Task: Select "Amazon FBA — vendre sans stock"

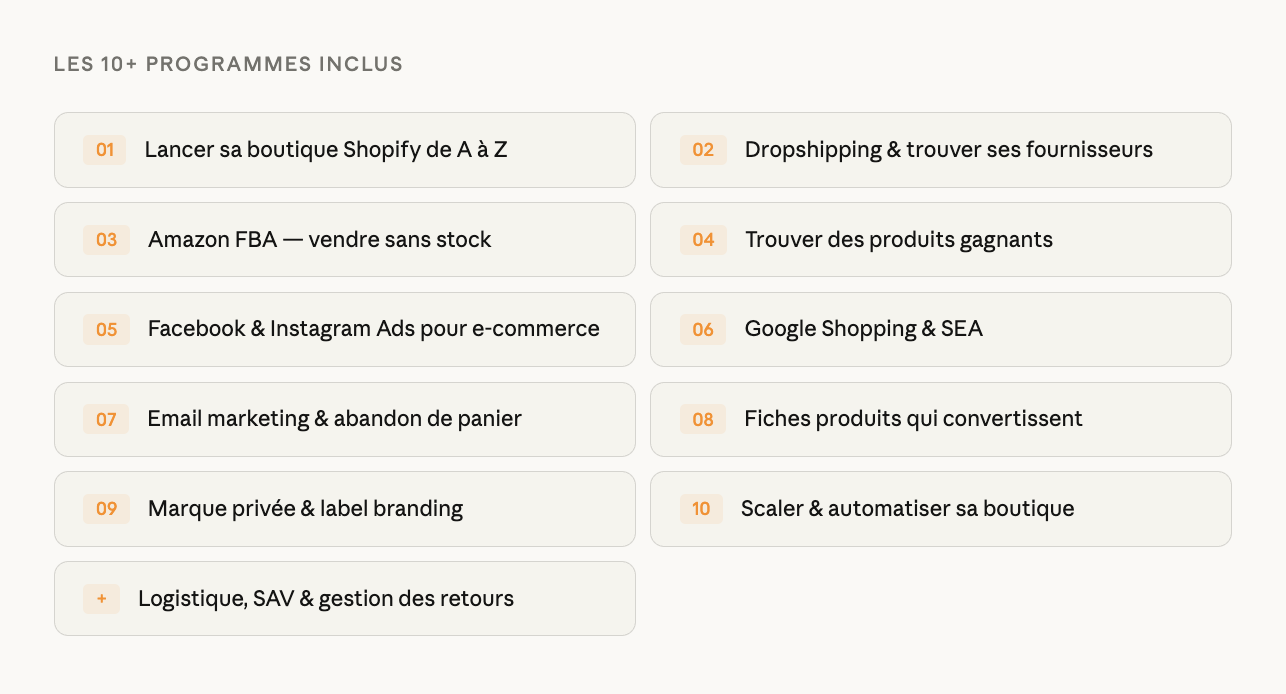Action: pos(320,240)
